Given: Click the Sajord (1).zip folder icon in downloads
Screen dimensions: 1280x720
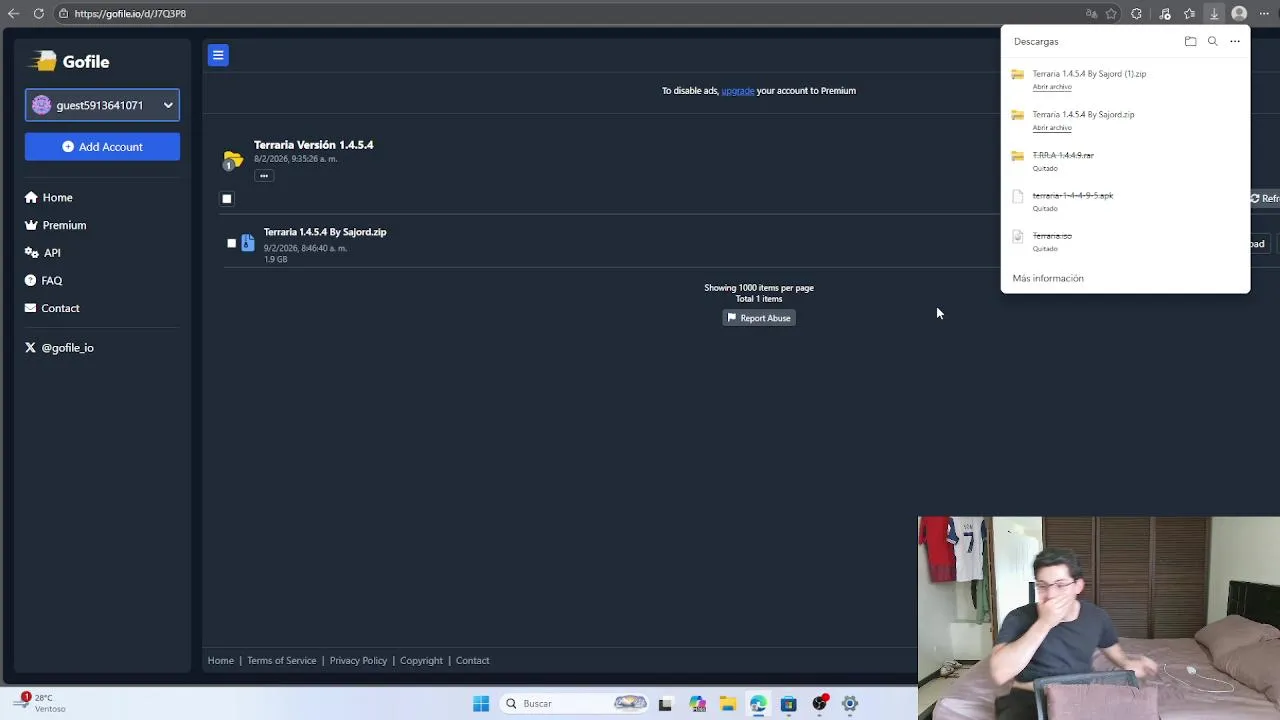Looking at the screenshot, I should point(1017,75).
